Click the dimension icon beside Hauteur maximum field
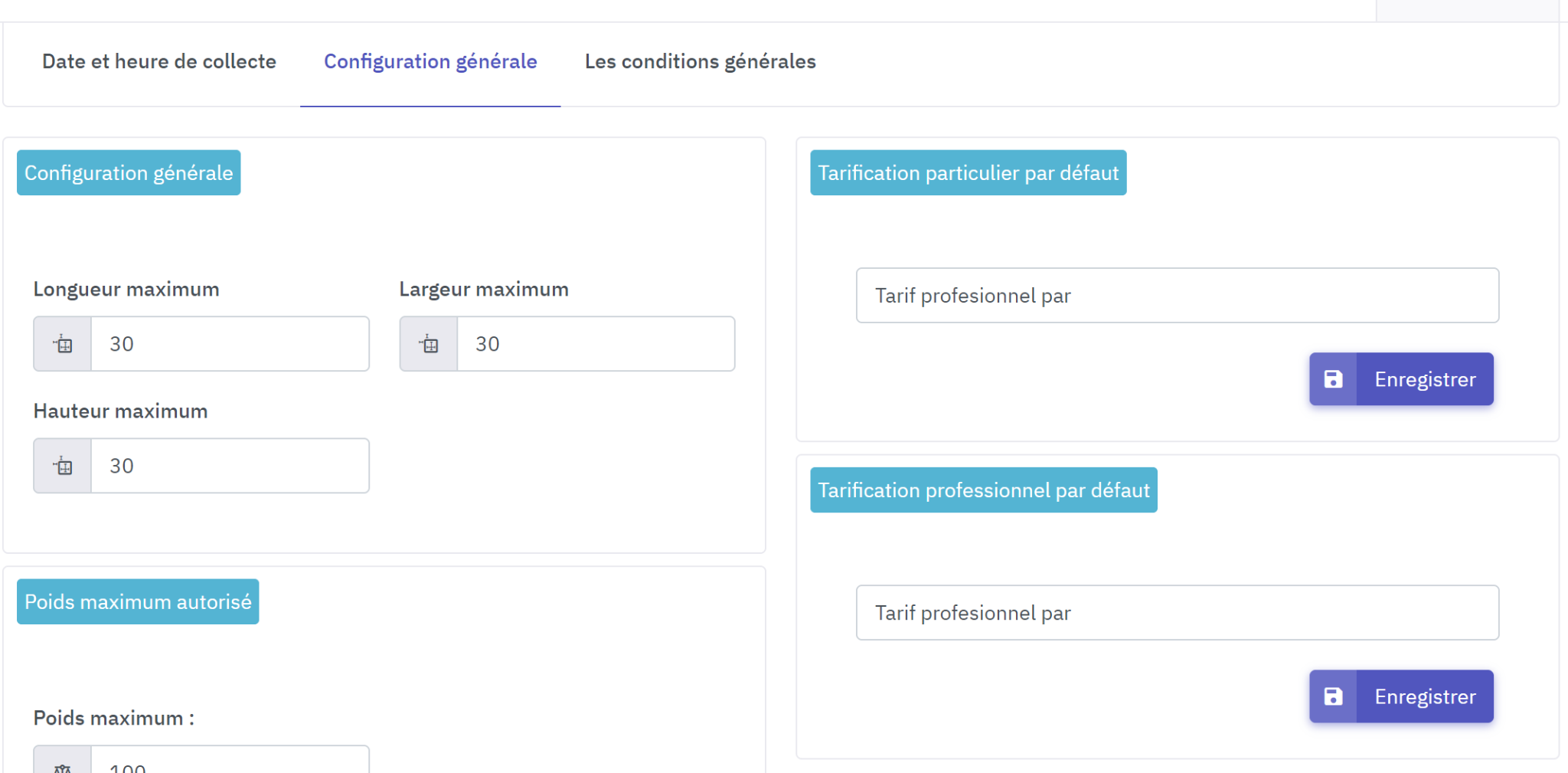The width and height of the screenshot is (1568, 773). click(63, 466)
